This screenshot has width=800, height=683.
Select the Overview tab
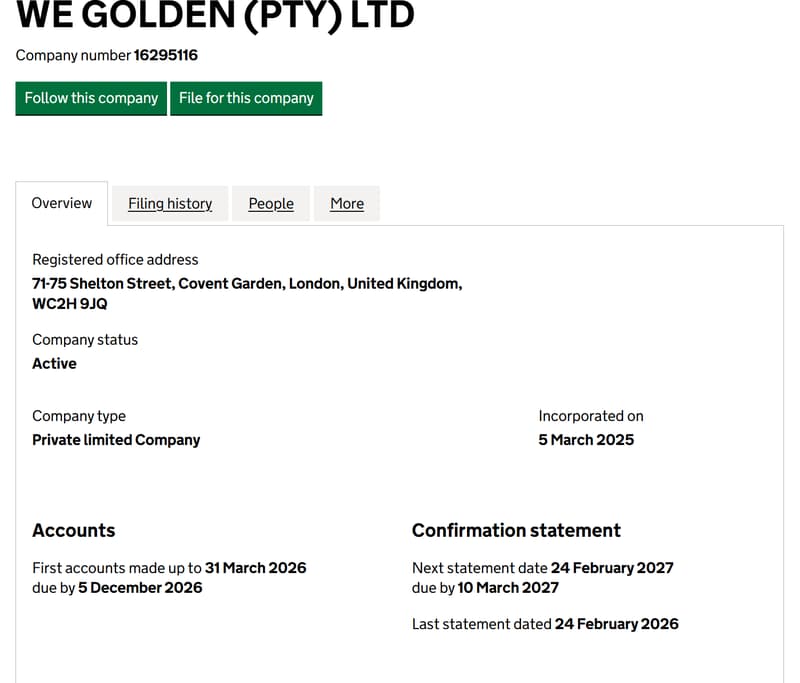pyautogui.click(x=62, y=203)
